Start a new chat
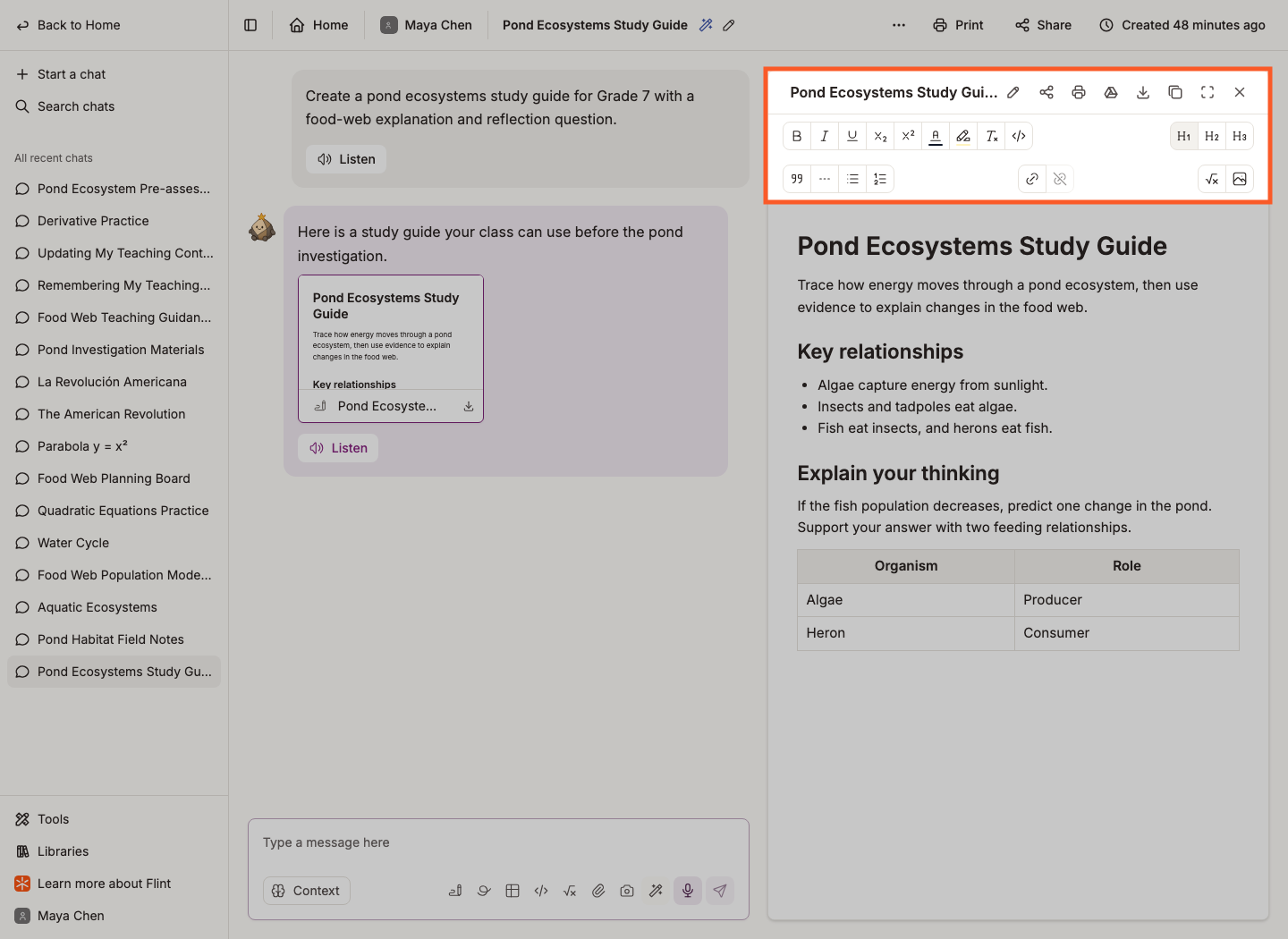Viewport: 1288px width, 939px height. pos(61,74)
